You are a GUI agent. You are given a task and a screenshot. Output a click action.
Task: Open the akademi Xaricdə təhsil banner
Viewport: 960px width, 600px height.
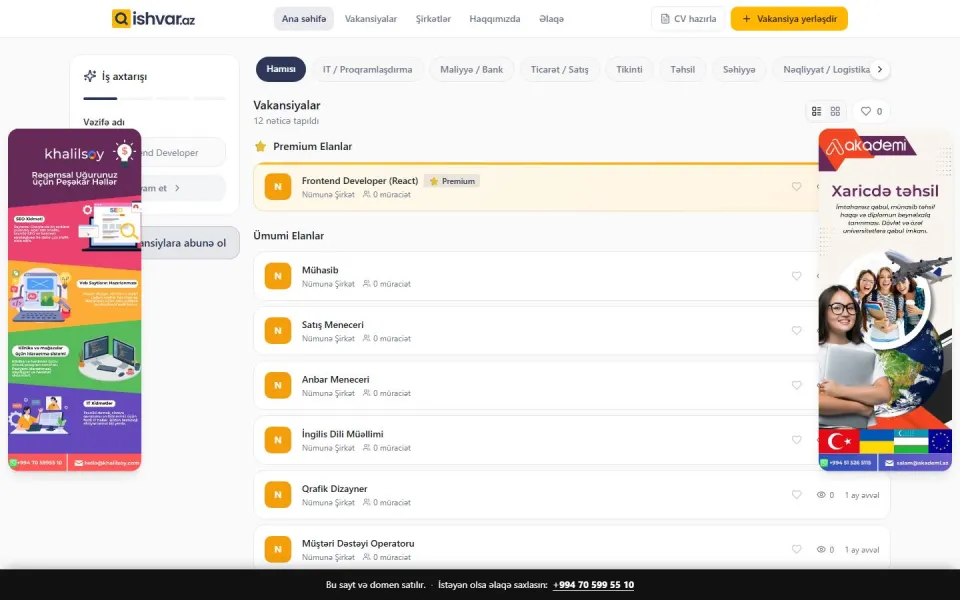coord(885,299)
